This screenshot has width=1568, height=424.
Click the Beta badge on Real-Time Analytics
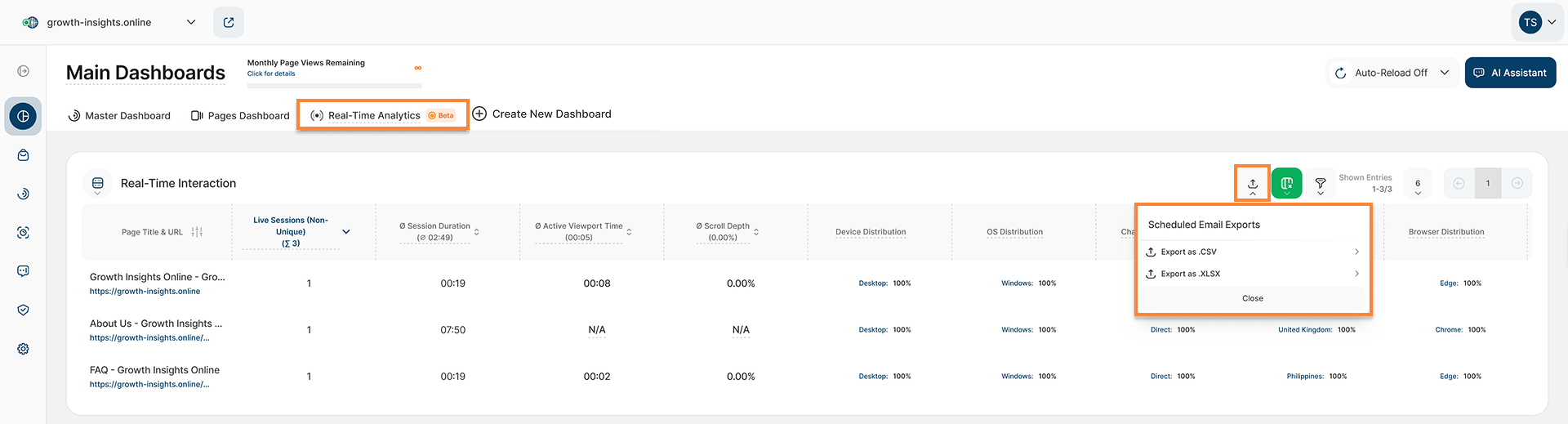[x=441, y=115]
